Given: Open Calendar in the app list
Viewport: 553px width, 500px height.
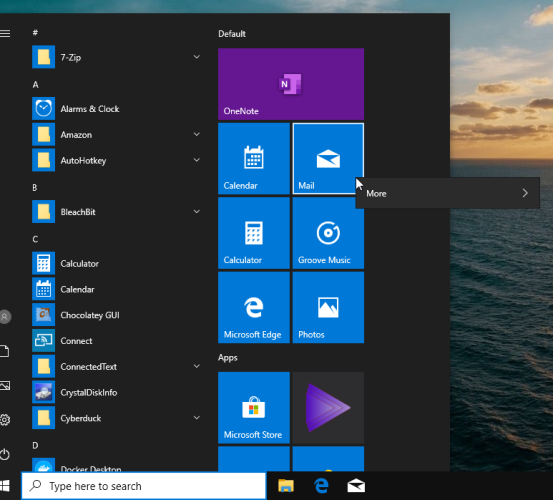Looking at the screenshot, I should (x=116, y=289).
